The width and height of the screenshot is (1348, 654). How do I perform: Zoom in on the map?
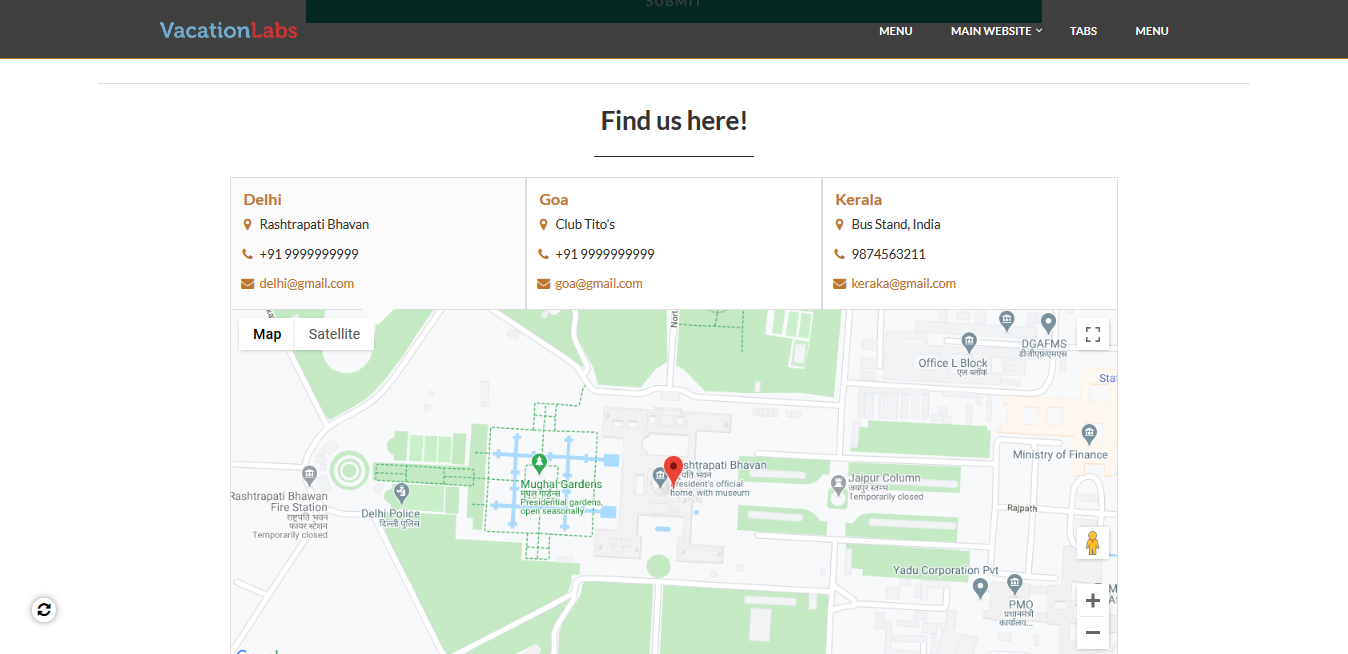click(x=1092, y=601)
